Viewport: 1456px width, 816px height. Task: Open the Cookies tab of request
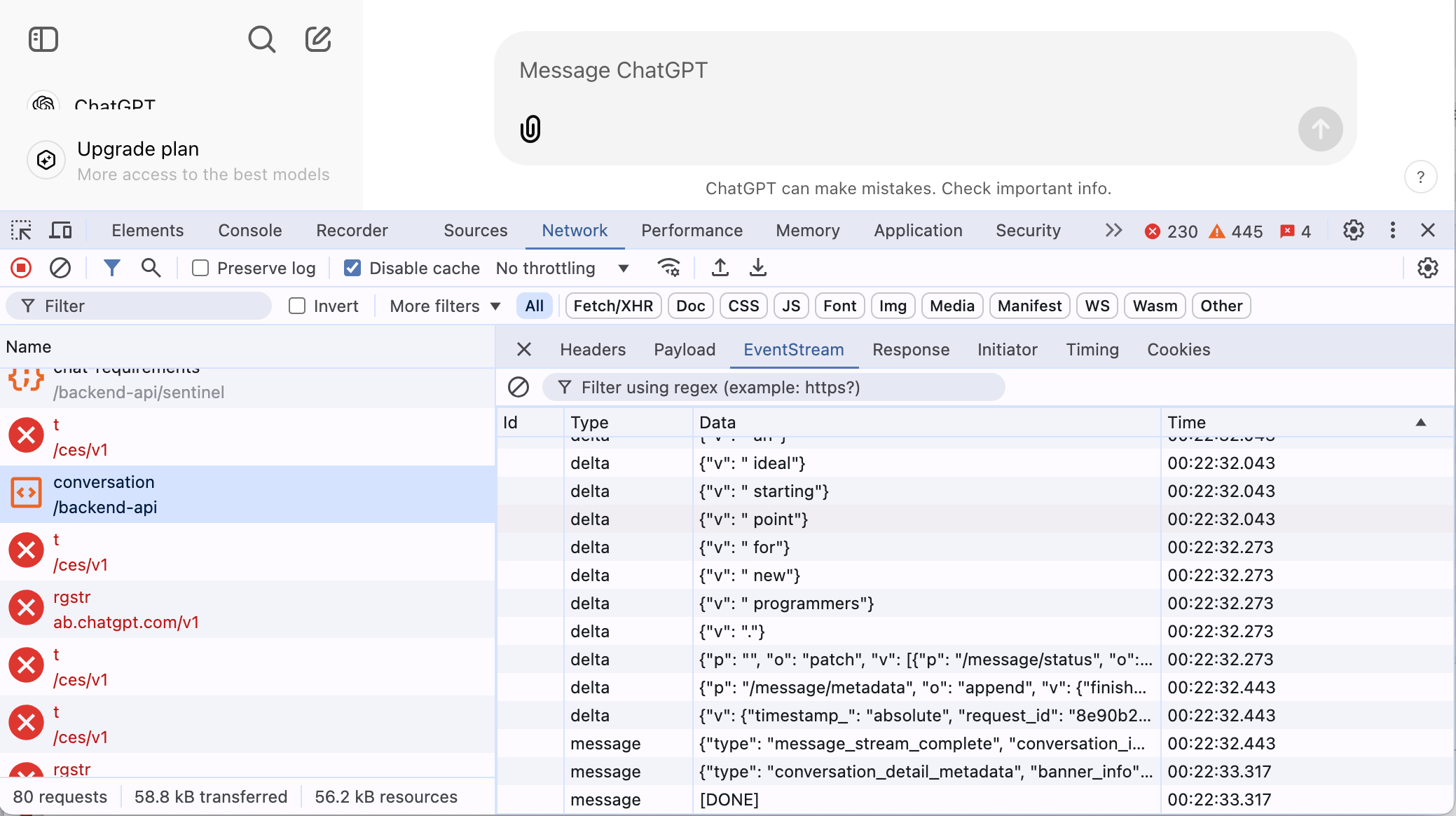pyautogui.click(x=1179, y=349)
